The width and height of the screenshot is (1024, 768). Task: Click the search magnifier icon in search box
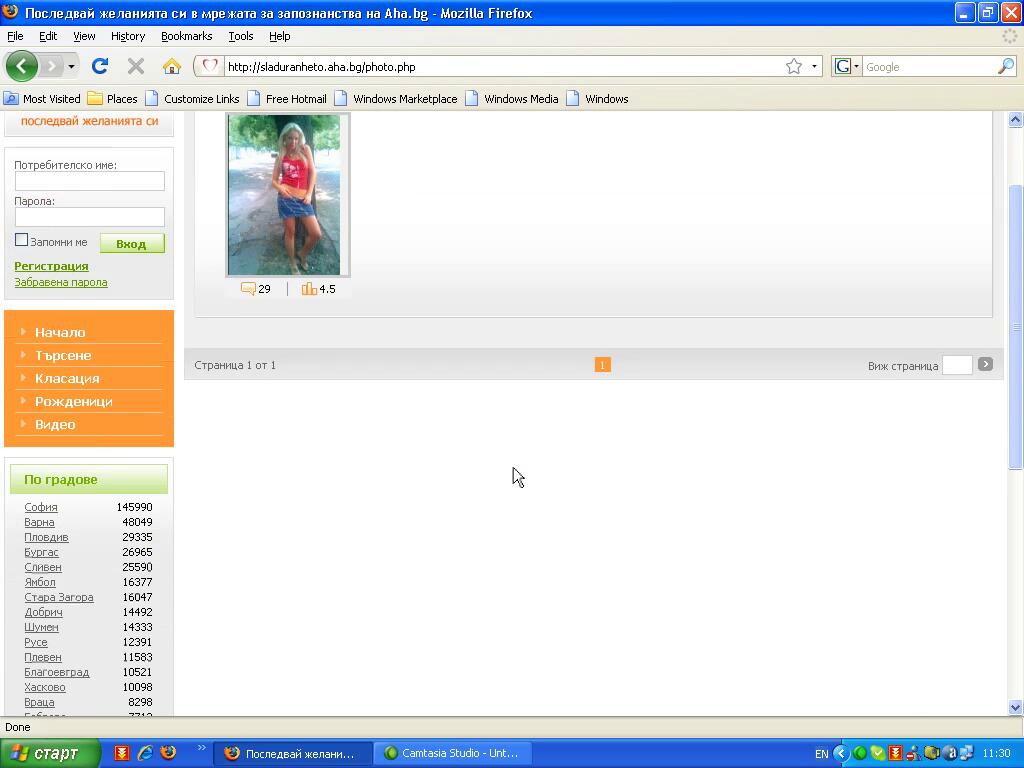pyautogui.click(x=1005, y=66)
